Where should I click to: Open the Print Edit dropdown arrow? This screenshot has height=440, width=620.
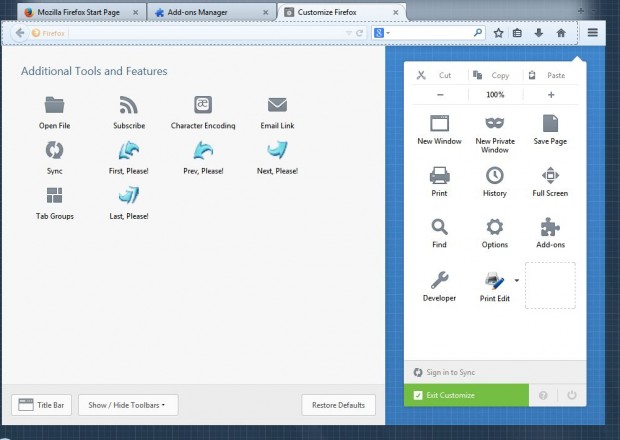pyautogui.click(x=517, y=280)
